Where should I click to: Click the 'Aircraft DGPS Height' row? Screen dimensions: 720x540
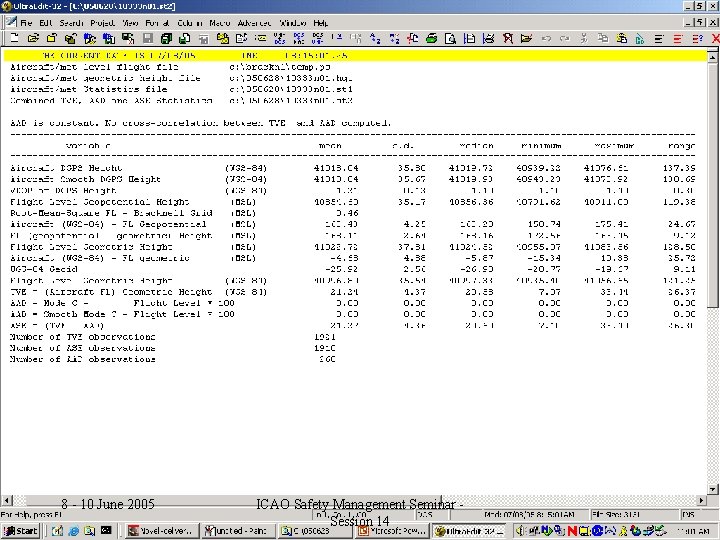coord(352,168)
